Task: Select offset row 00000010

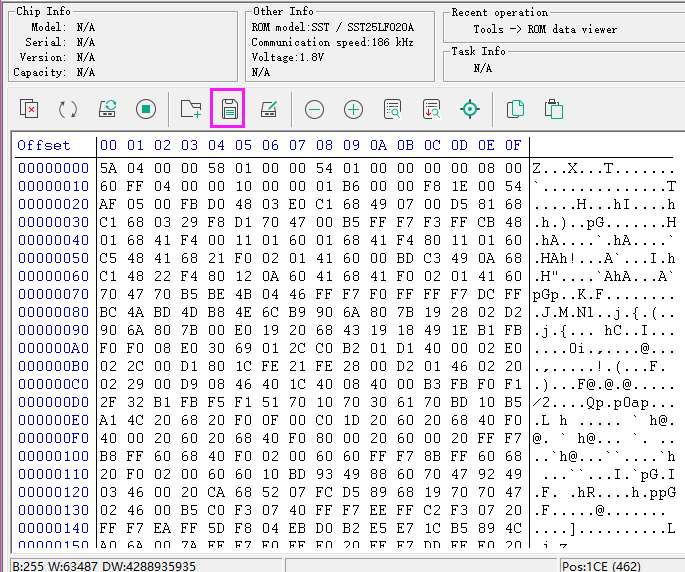Action: tap(53, 186)
